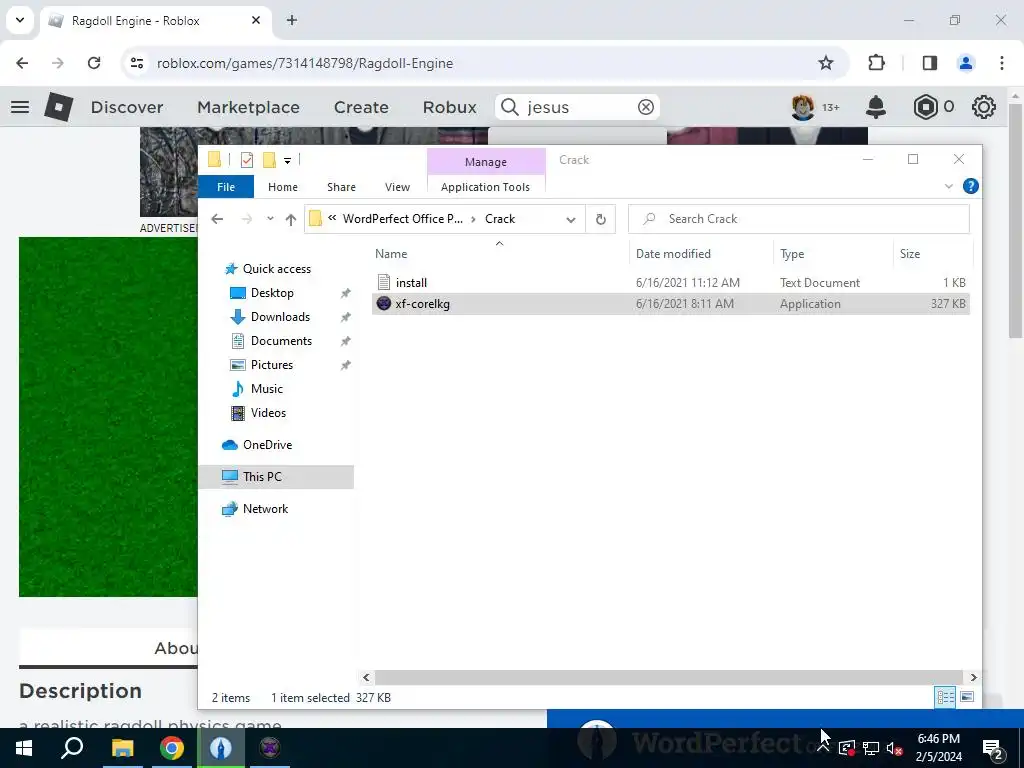Open Videos in navigation pane
1024x768 pixels.
(x=268, y=413)
